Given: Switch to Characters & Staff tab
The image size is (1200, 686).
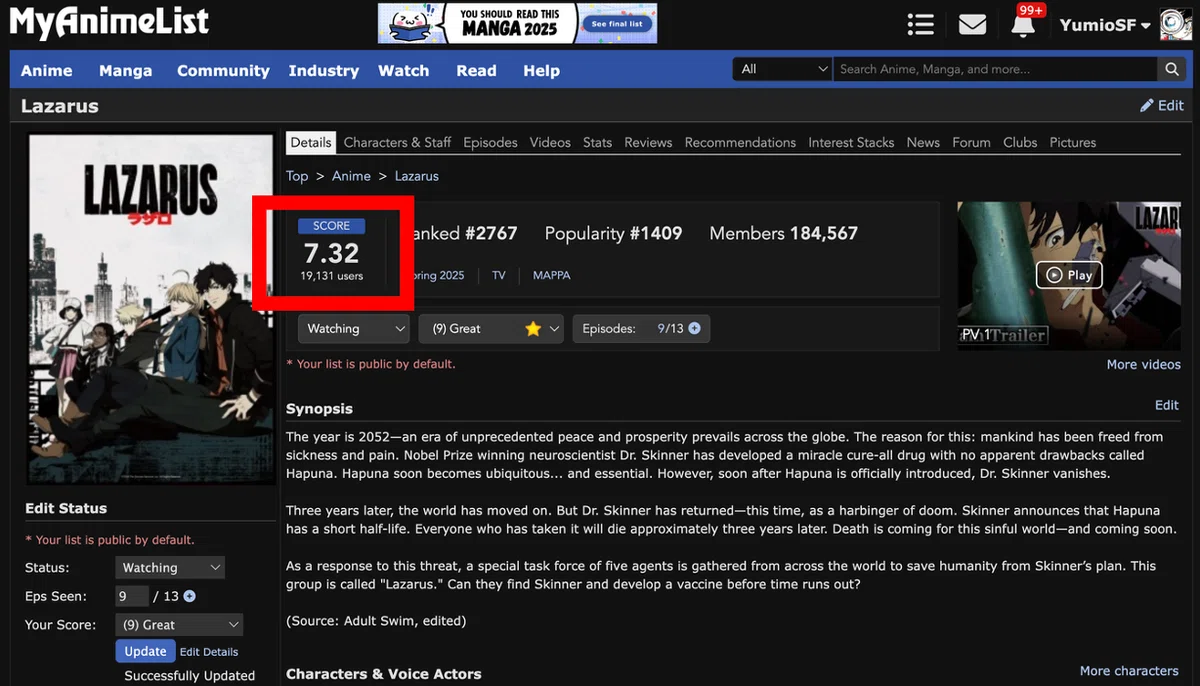Looking at the screenshot, I should click(x=397, y=142).
